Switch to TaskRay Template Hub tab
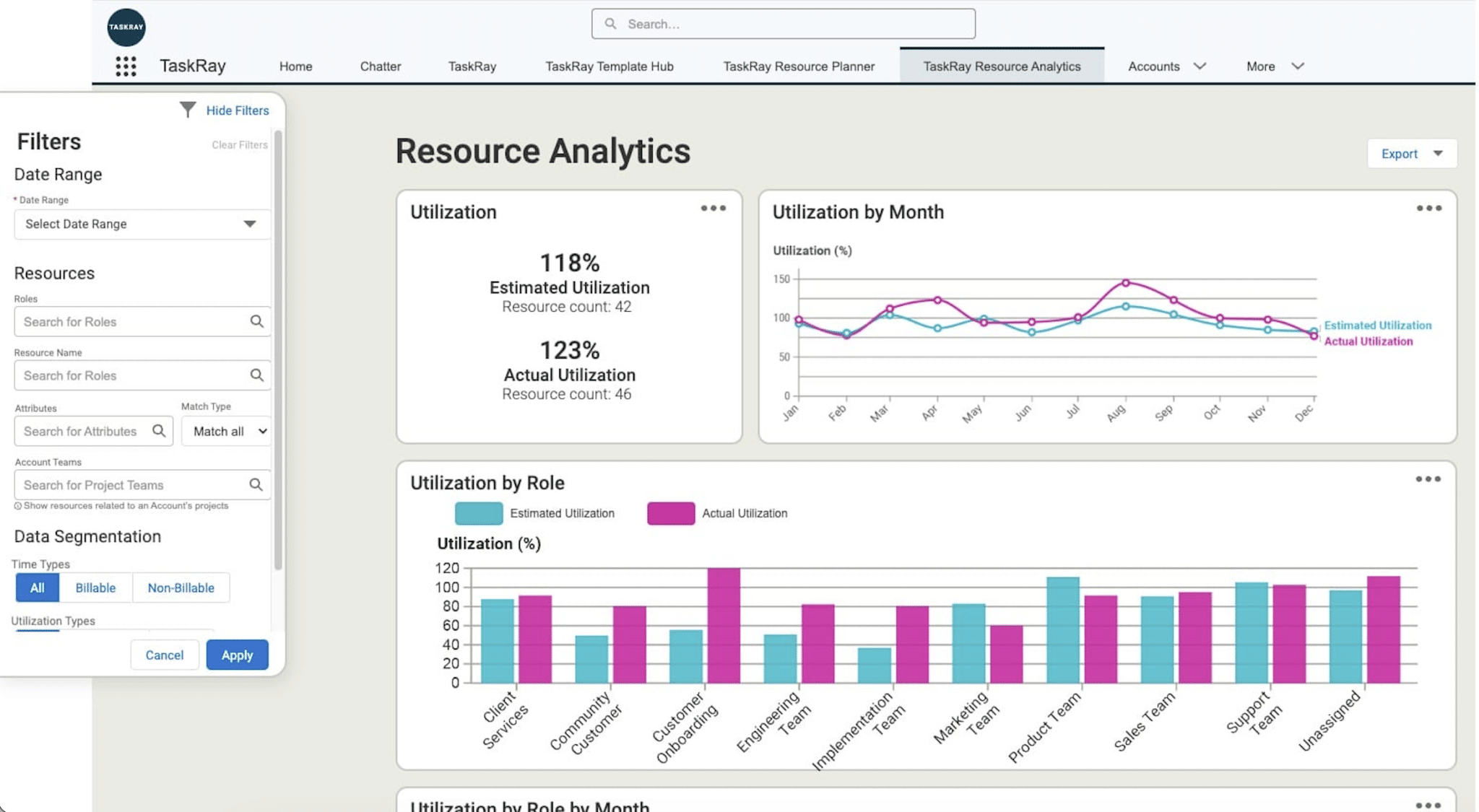Screen dimensions: 1479x812 click(610, 66)
